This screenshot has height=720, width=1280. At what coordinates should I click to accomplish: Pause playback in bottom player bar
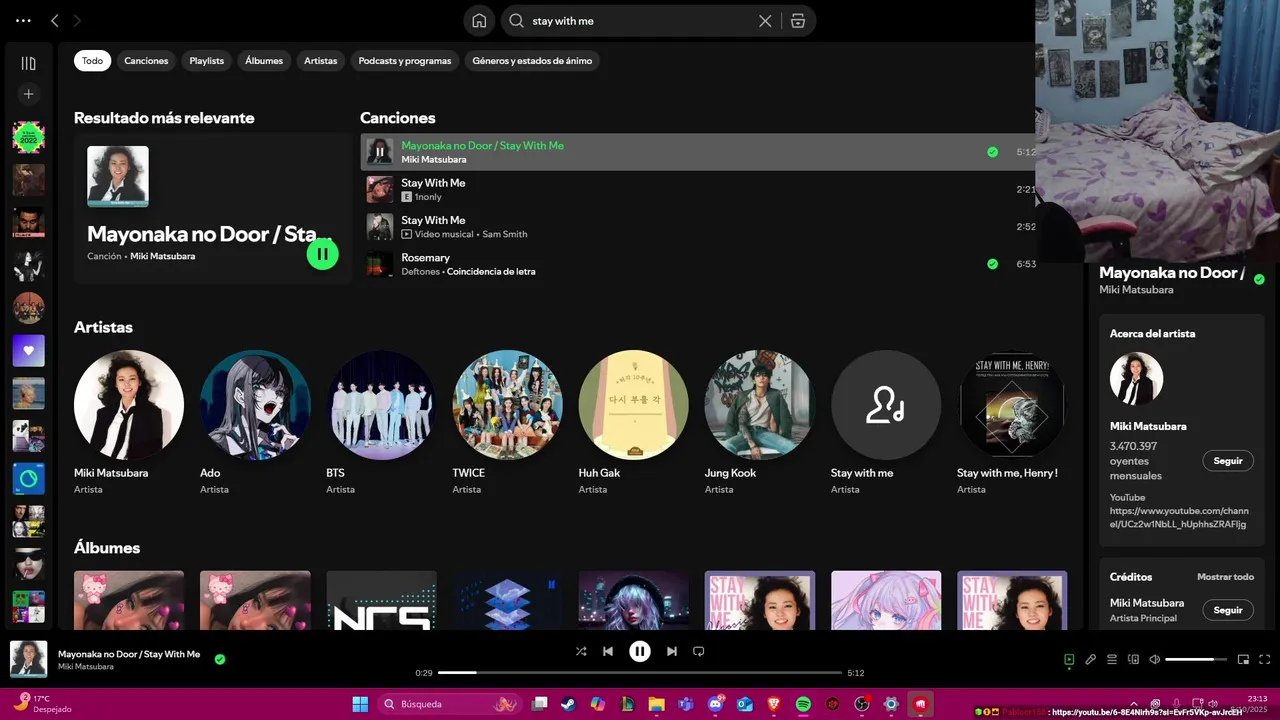pos(640,651)
